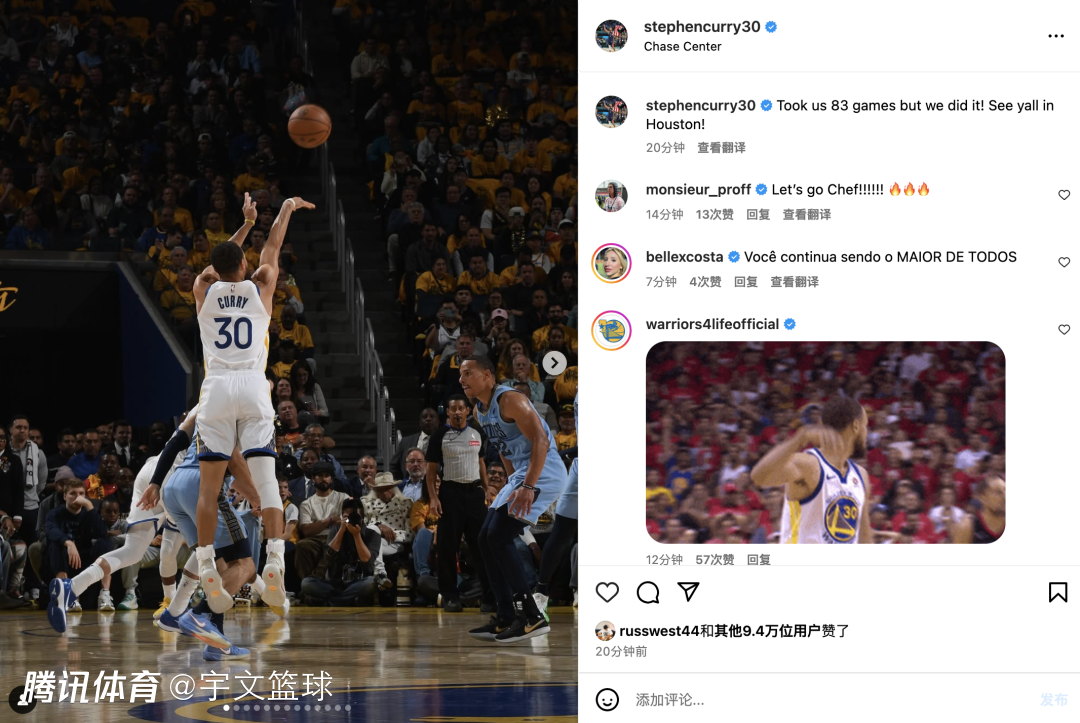Like the post with the heart icon

[x=607, y=592]
